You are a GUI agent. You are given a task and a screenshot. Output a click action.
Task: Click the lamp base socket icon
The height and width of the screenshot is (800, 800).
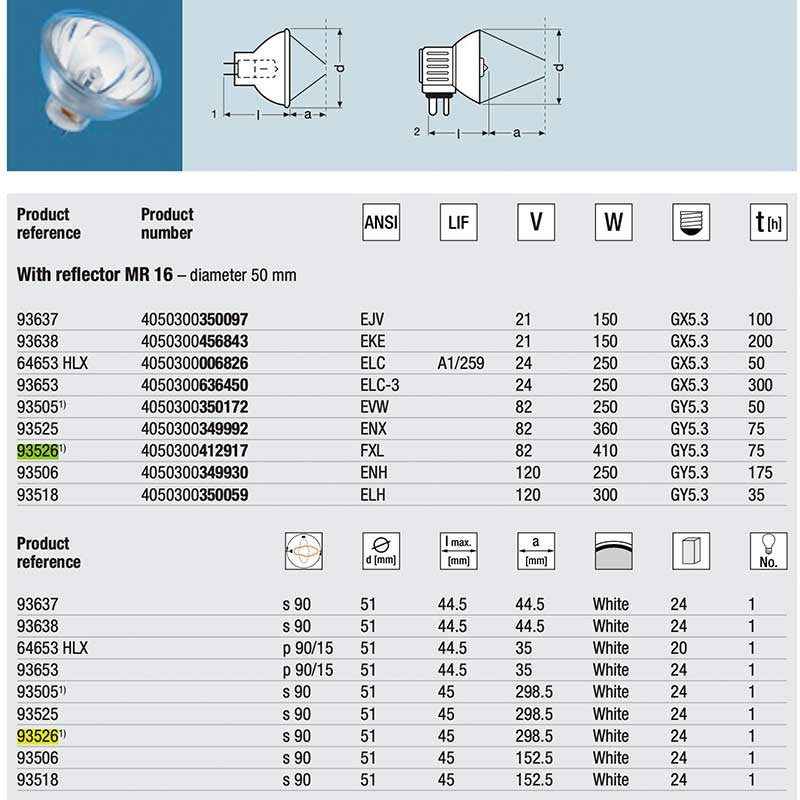[689, 222]
